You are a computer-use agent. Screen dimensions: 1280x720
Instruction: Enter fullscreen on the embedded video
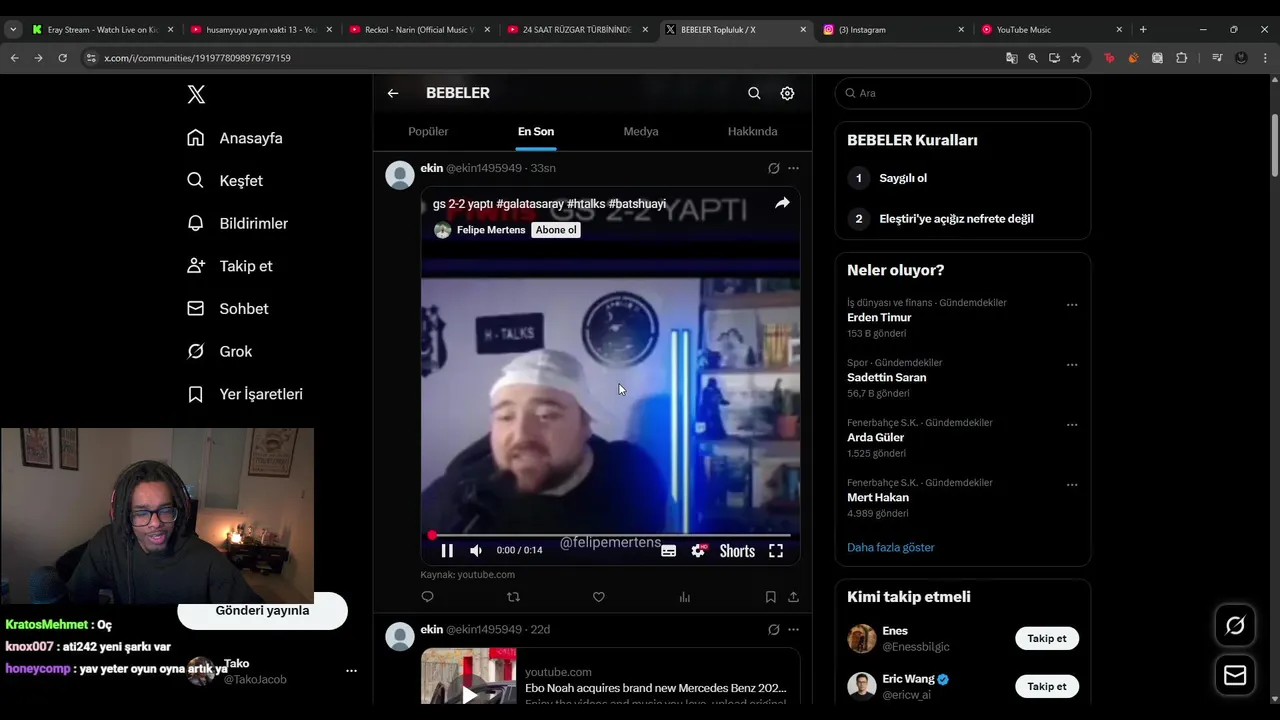[x=776, y=551]
